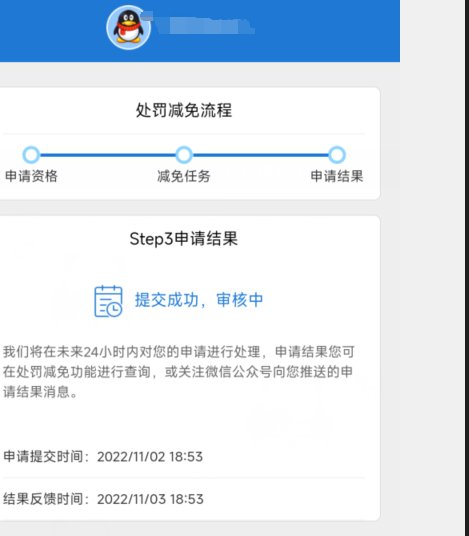
Task: Click the feedback time 2022/11/03 18:53
Action: pos(150,499)
